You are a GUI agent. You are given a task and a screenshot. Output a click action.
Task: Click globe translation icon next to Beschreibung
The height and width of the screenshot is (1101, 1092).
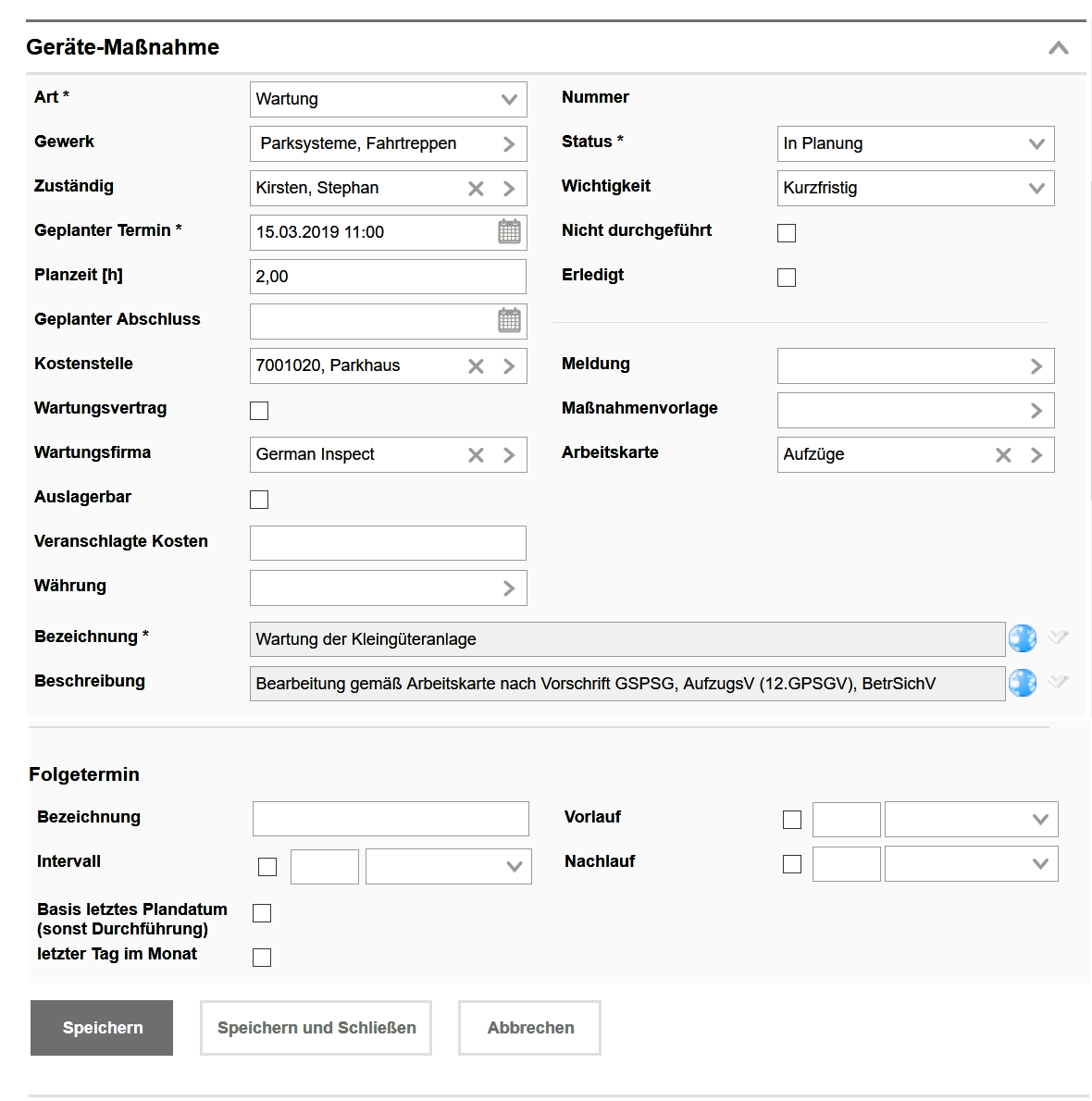(1023, 683)
